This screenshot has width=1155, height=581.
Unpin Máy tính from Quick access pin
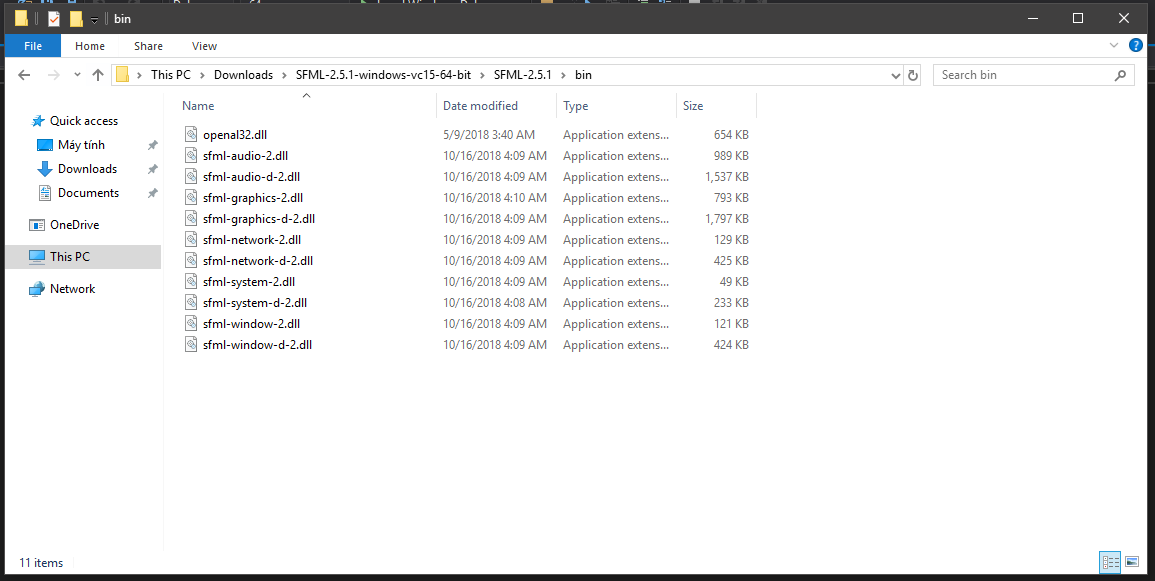[x=152, y=145]
